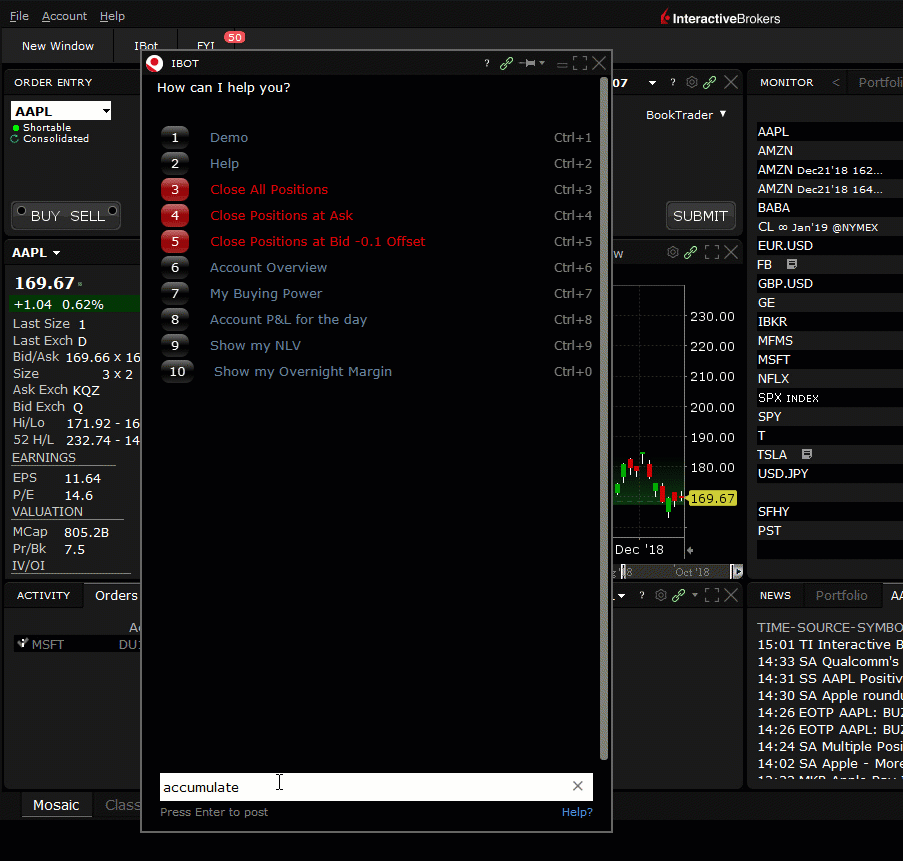Viewport: 903px width, 861px height.
Task: Click the note icon beside FB
Action: (792, 265)
